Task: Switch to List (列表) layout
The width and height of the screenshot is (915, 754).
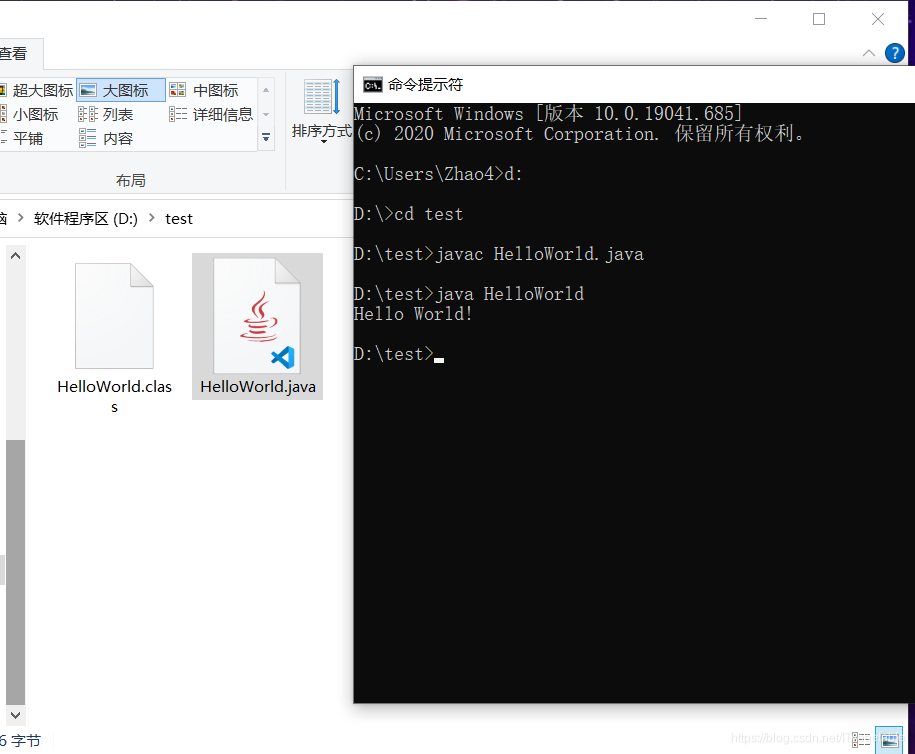Action: click(x=106, y=114)
